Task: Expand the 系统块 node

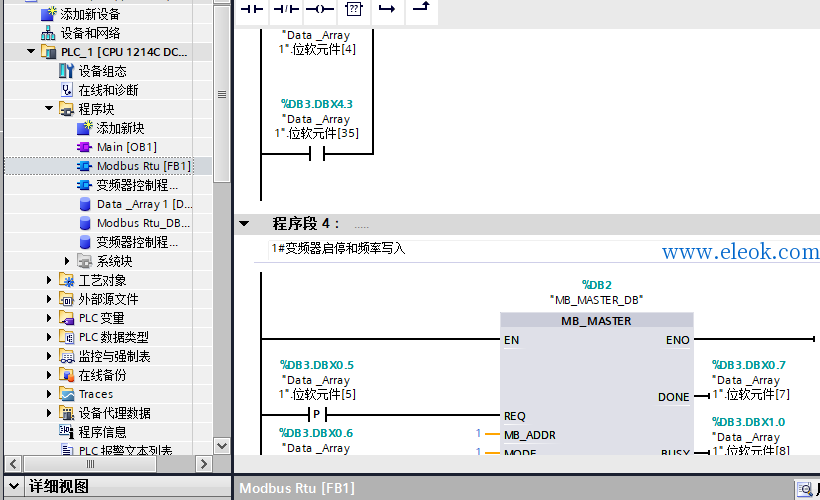Action: pyautogui.click(x=67, y=260)
